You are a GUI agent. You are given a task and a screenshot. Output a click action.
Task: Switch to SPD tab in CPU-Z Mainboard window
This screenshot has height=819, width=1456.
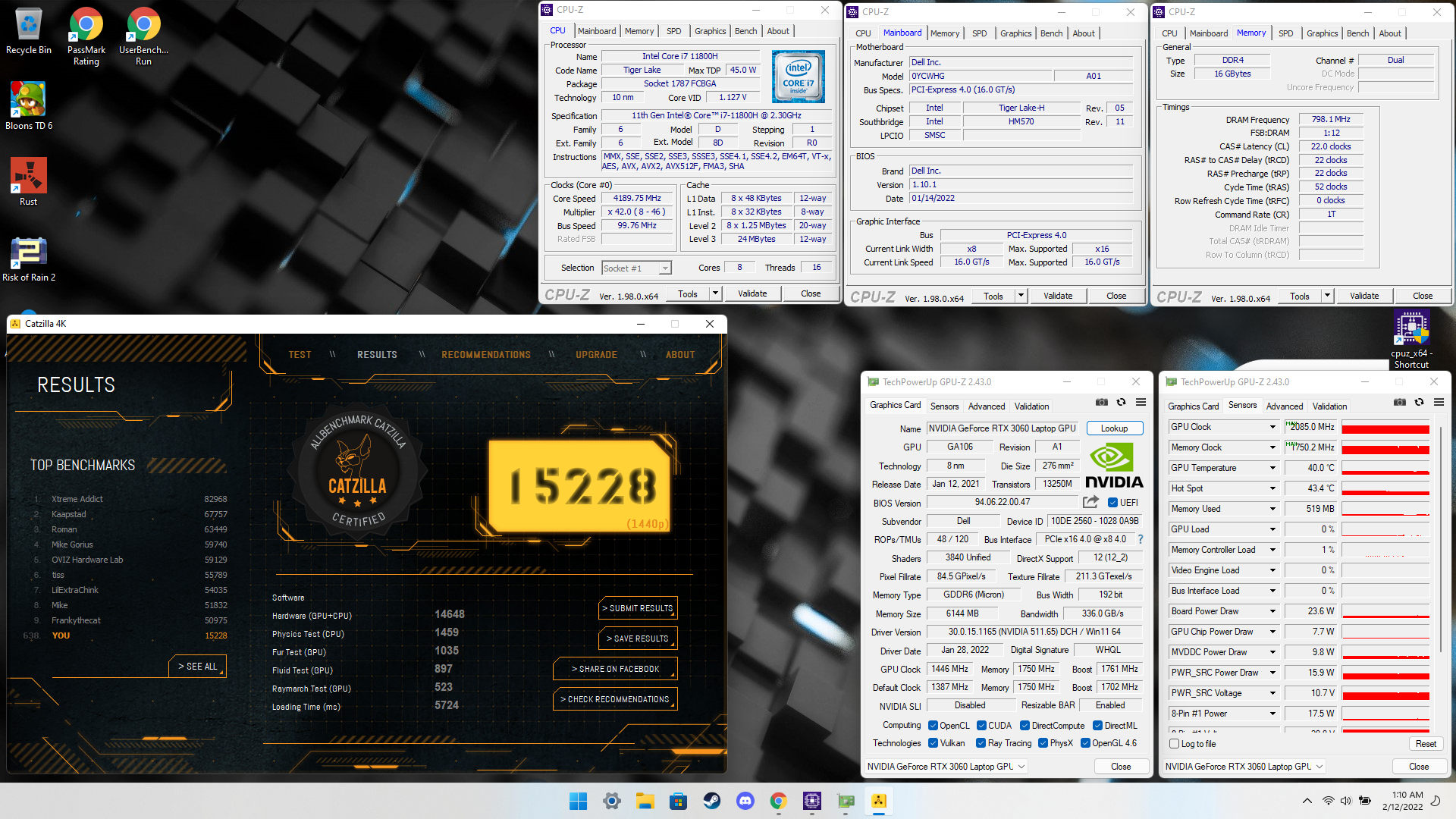[979, 33]
